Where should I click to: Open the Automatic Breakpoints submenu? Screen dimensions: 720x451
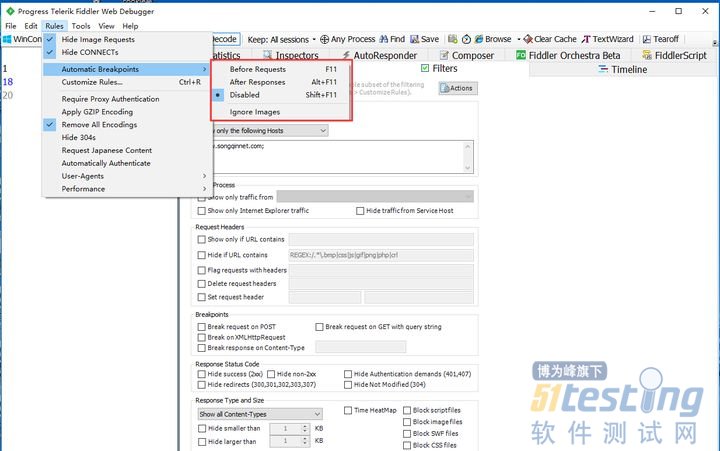(126, 69)
